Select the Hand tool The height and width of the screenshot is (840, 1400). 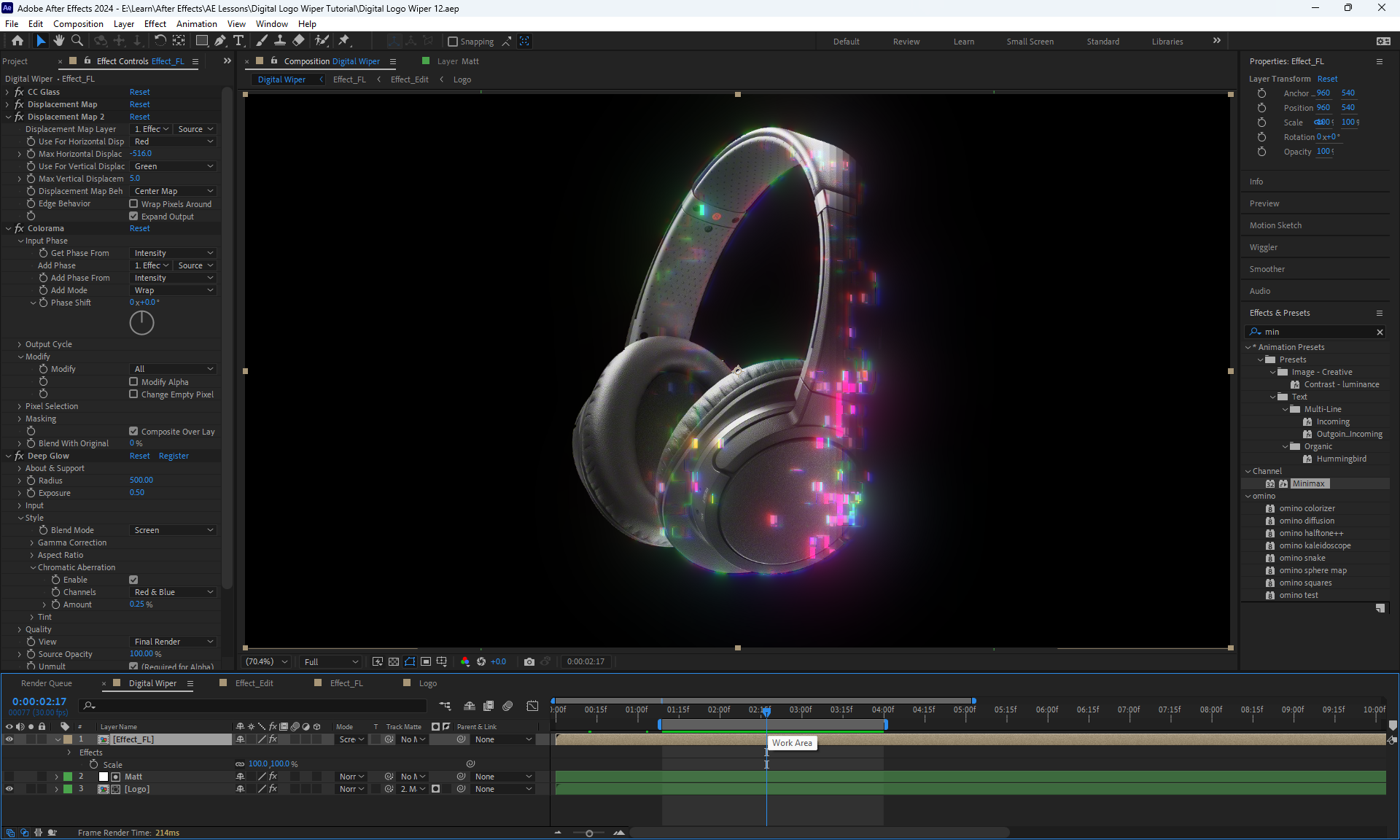point(58,41)
